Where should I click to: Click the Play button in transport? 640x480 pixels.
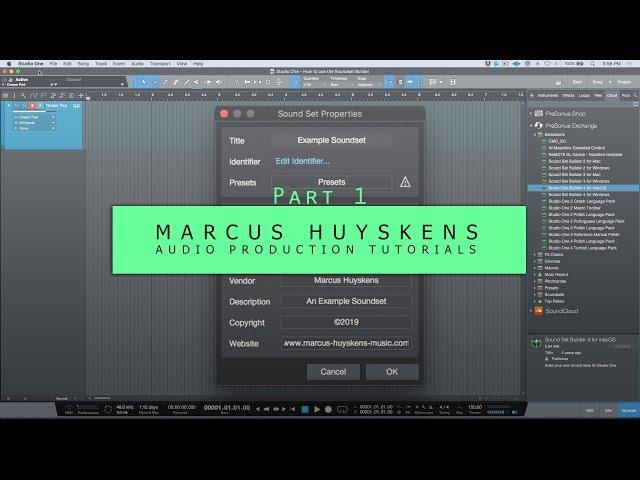pos(317,409)
